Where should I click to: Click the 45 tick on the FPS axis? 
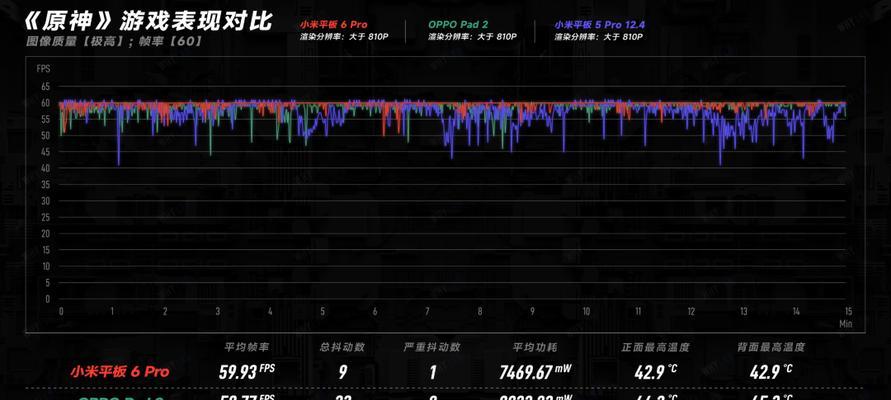(45, 152)
